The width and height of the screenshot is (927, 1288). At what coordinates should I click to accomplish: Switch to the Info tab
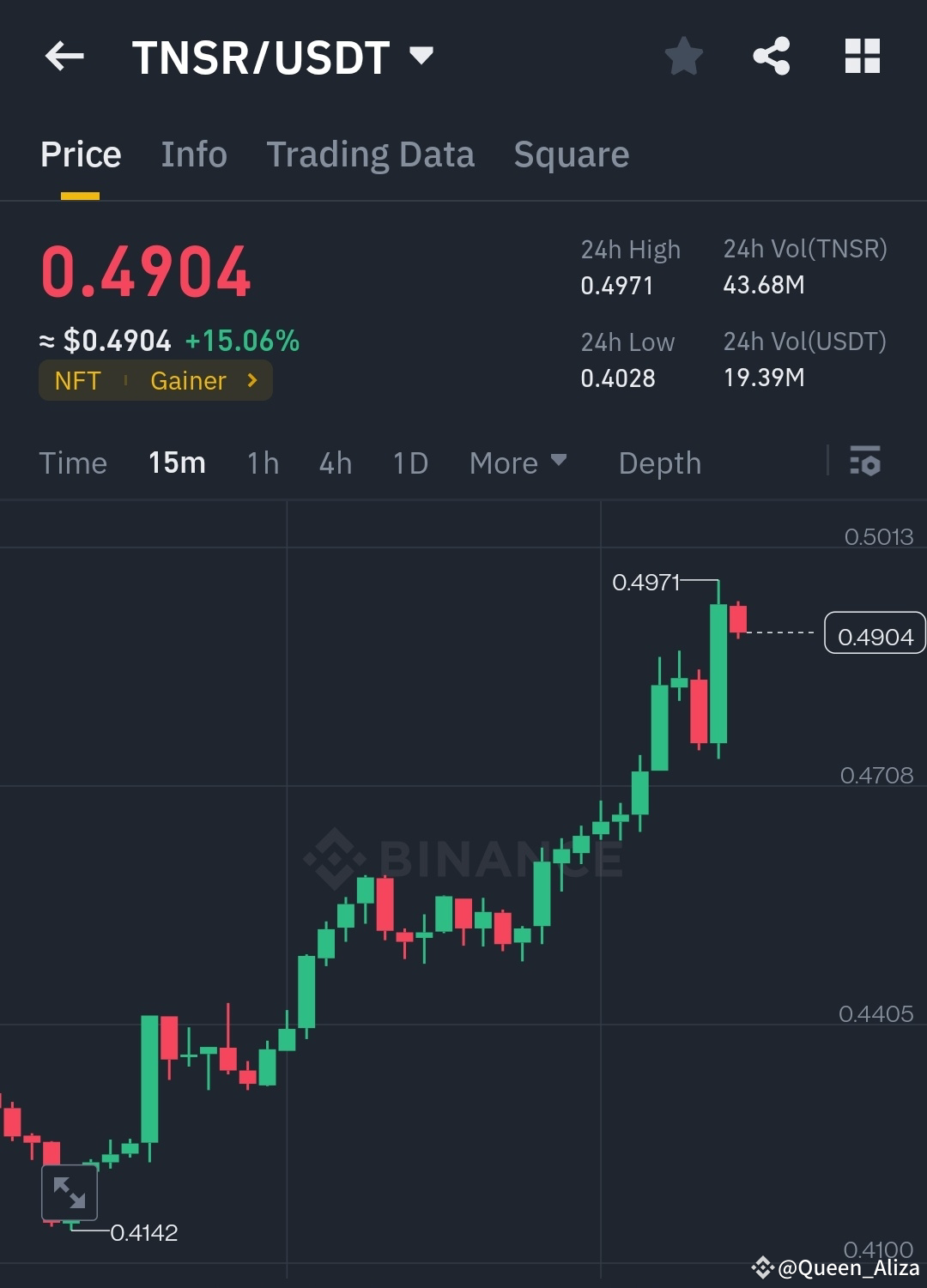click(x=193, y=154)
